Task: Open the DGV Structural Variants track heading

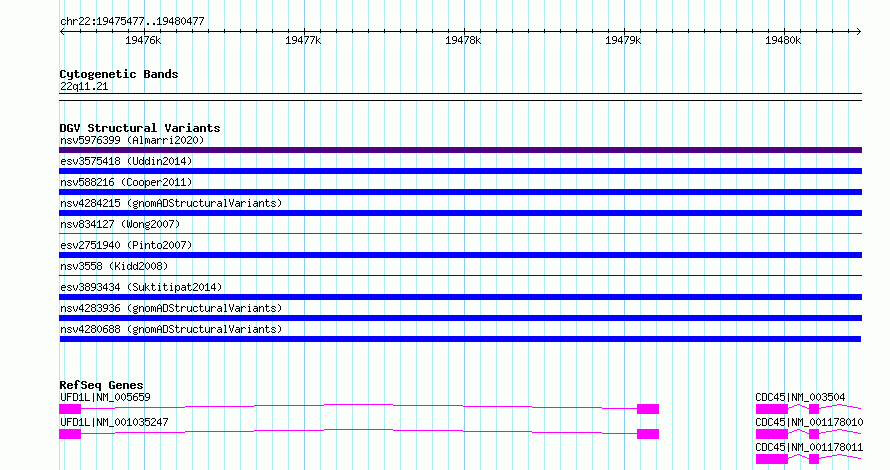Action: 140,128
